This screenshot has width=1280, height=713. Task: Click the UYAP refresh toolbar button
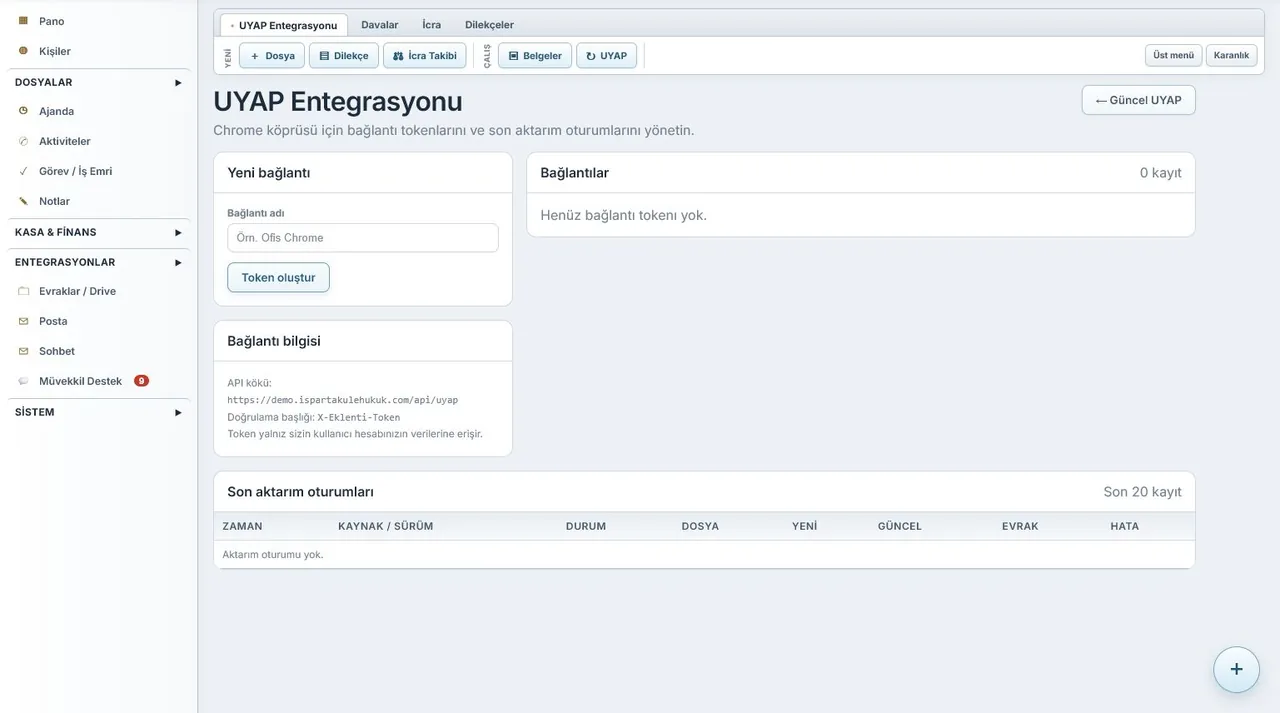pyautogui.click(x=606, y=56)
